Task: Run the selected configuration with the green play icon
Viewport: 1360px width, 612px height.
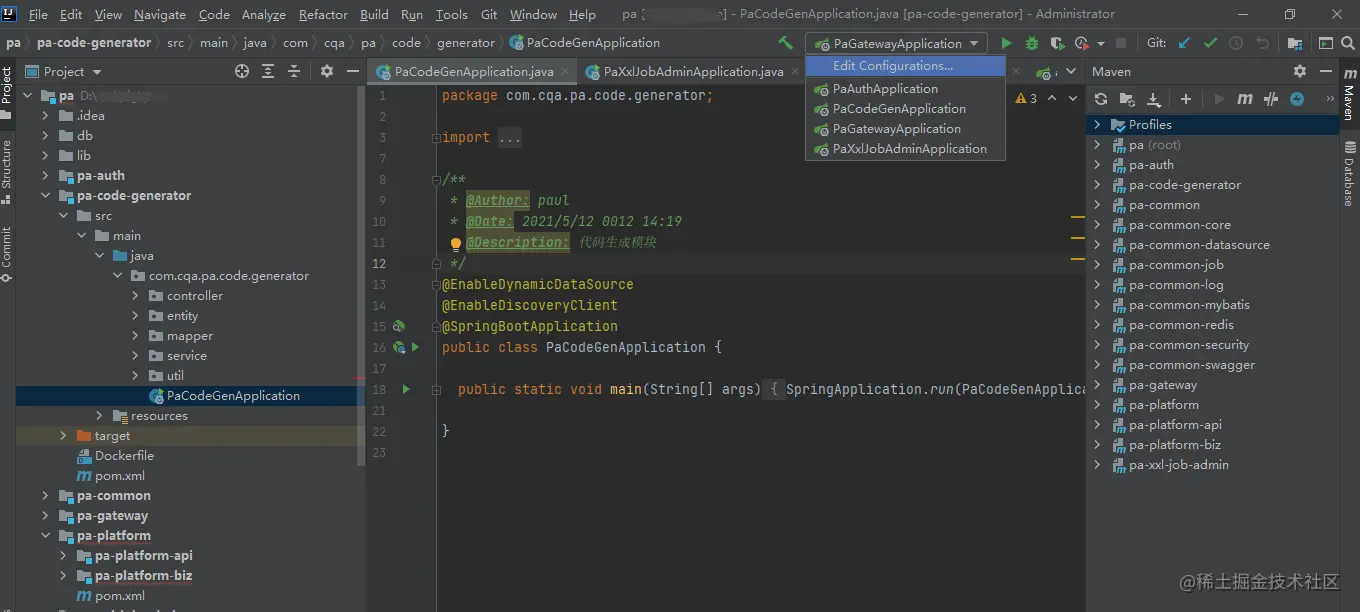Action: [1006, 43]
